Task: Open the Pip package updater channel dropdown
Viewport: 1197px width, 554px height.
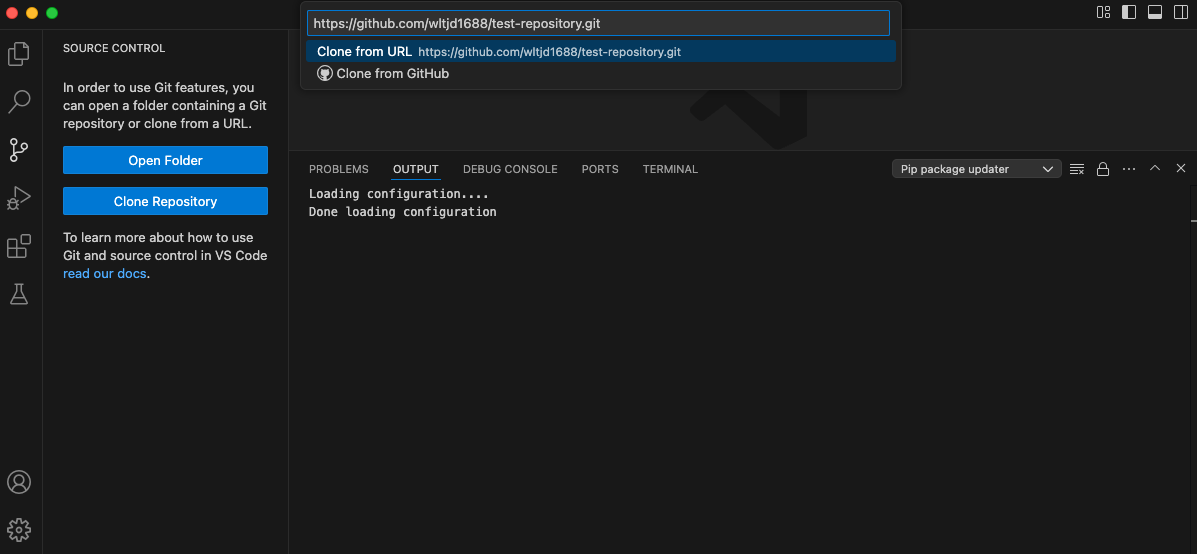Action: point(976,169)
